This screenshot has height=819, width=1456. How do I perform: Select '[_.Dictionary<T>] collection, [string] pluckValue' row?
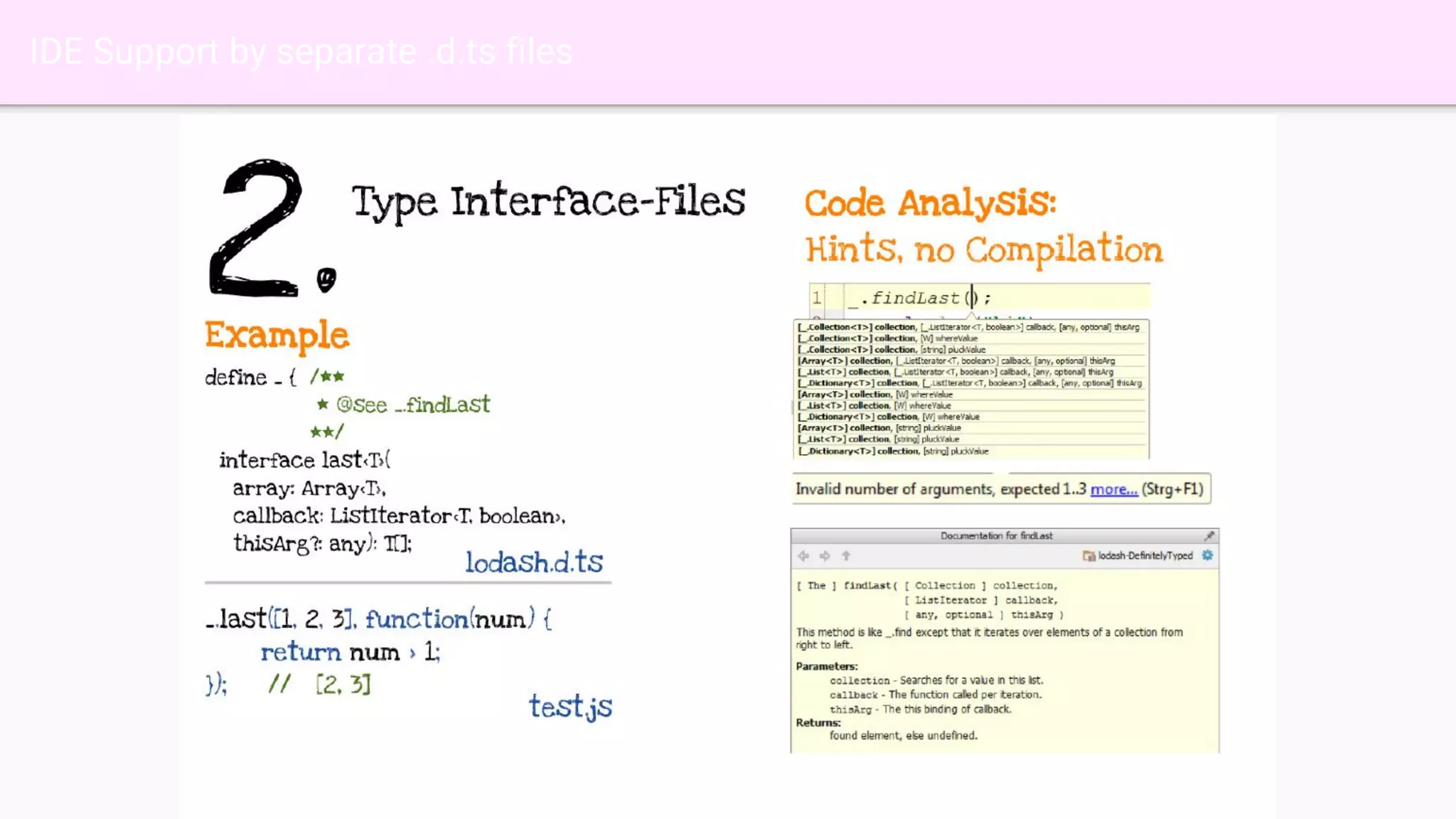point(971,451)
